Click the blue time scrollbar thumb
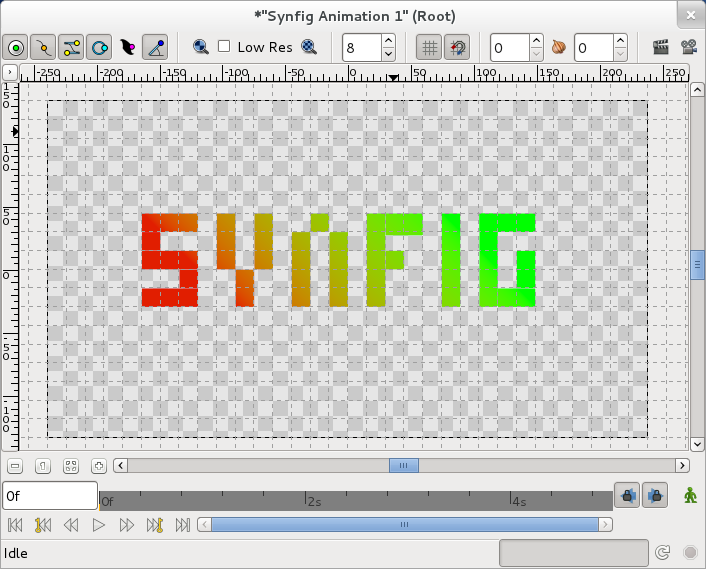706x569 pixels. point(405,524)
